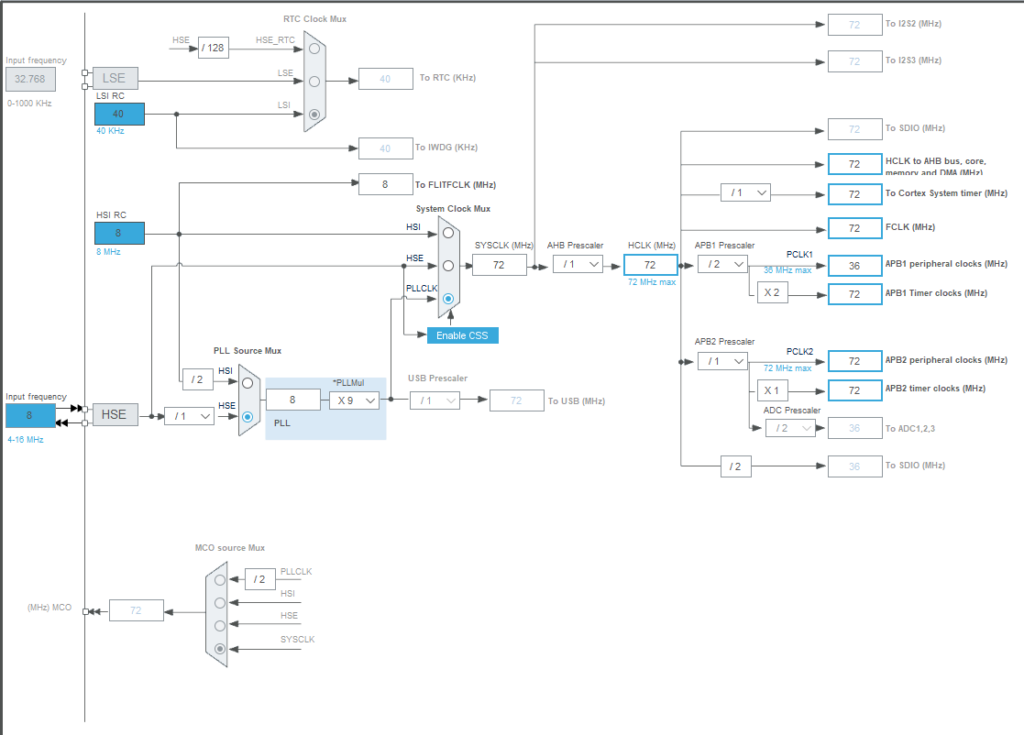Open the HSE /1 divider dropdown
This screenshot has width=1024, height=735.
pos(189,416)
